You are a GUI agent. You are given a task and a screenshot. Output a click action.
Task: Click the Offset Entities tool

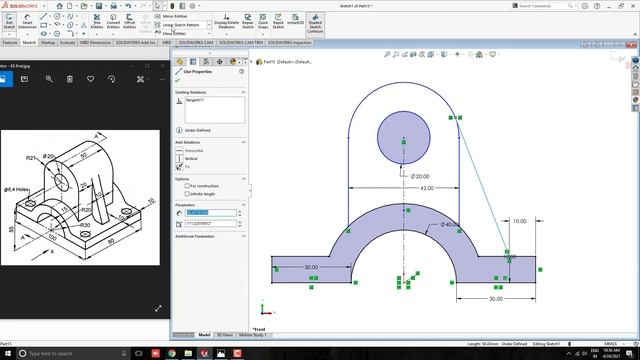coord(129,21)
